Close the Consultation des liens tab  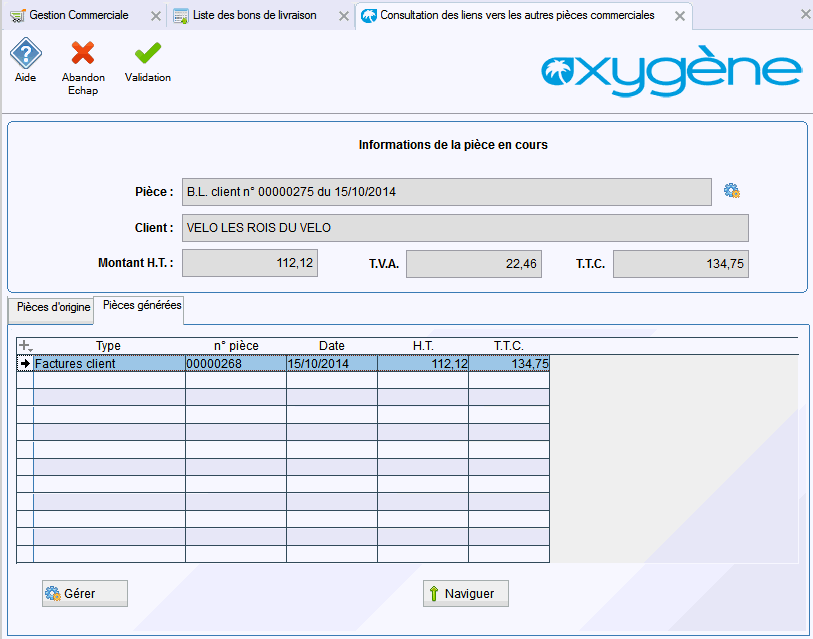click(680, 16)
